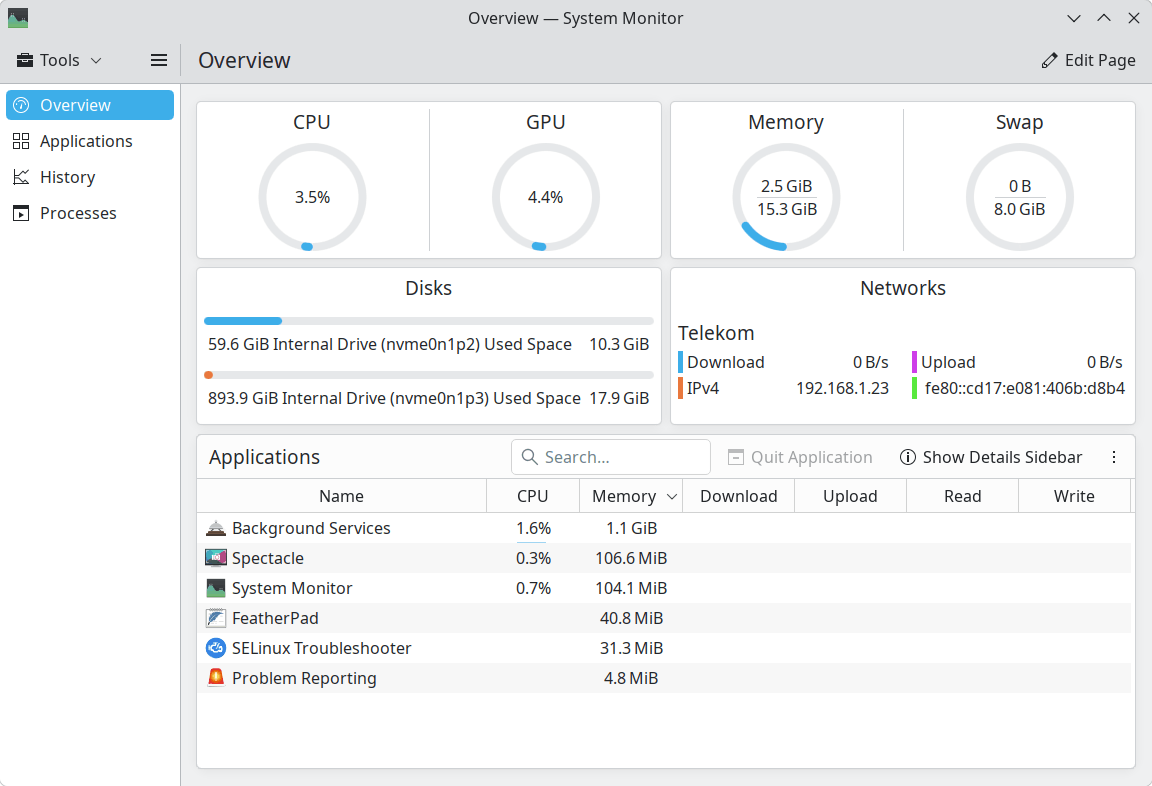Click in the Search applications field
This screenshot has height=786, width=1152.
pyautogui.click(x=620, y=457)
